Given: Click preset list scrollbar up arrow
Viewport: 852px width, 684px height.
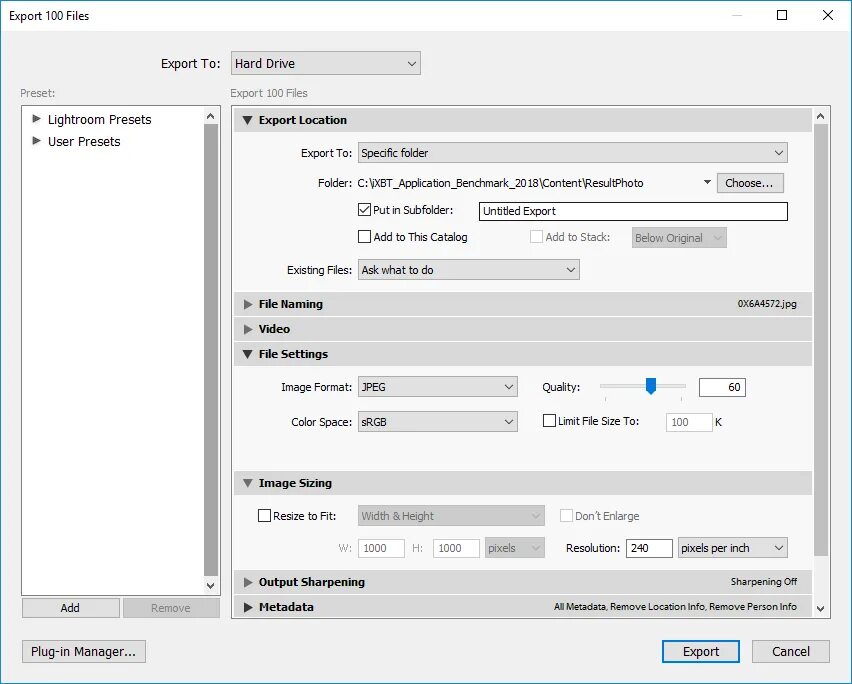Looking at the screenshot, I should click(211, 116).
